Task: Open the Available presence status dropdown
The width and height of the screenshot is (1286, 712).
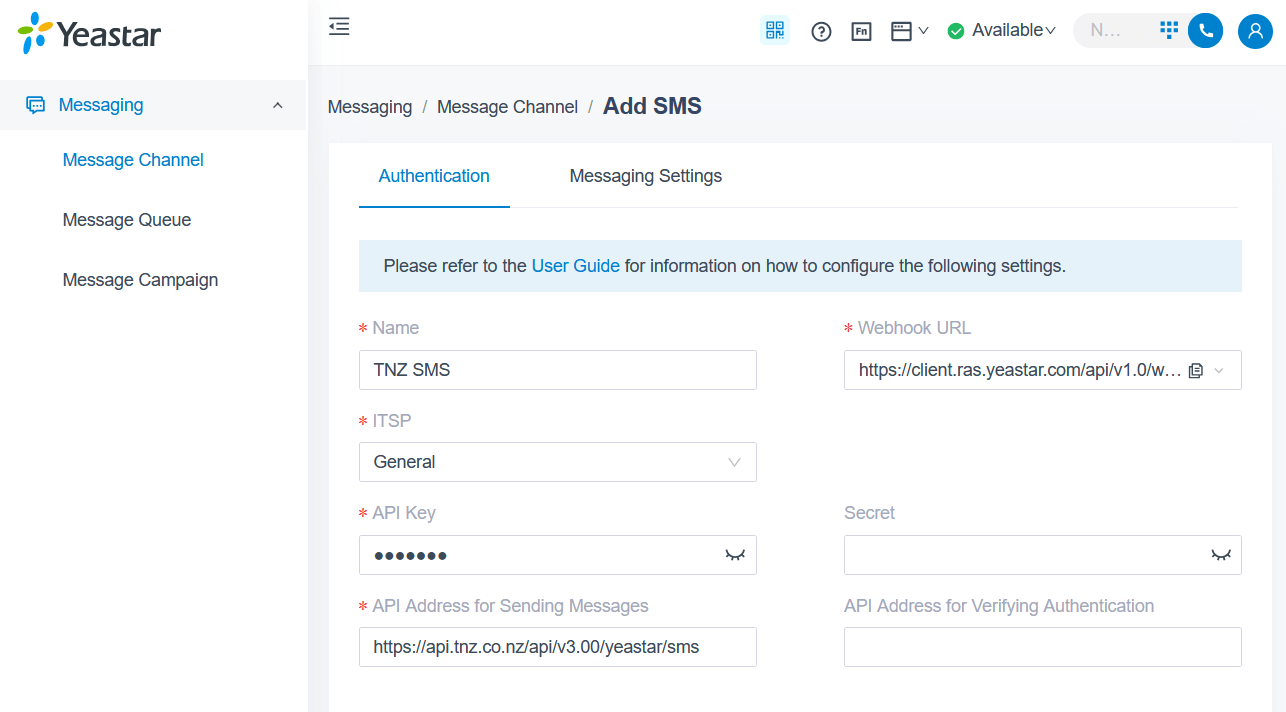Action: 1001,30
